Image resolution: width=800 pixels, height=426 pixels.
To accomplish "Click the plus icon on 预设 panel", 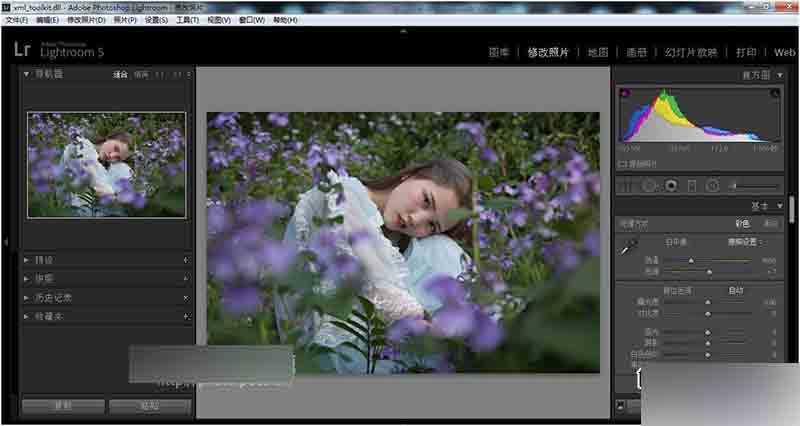I will (186, 260).
